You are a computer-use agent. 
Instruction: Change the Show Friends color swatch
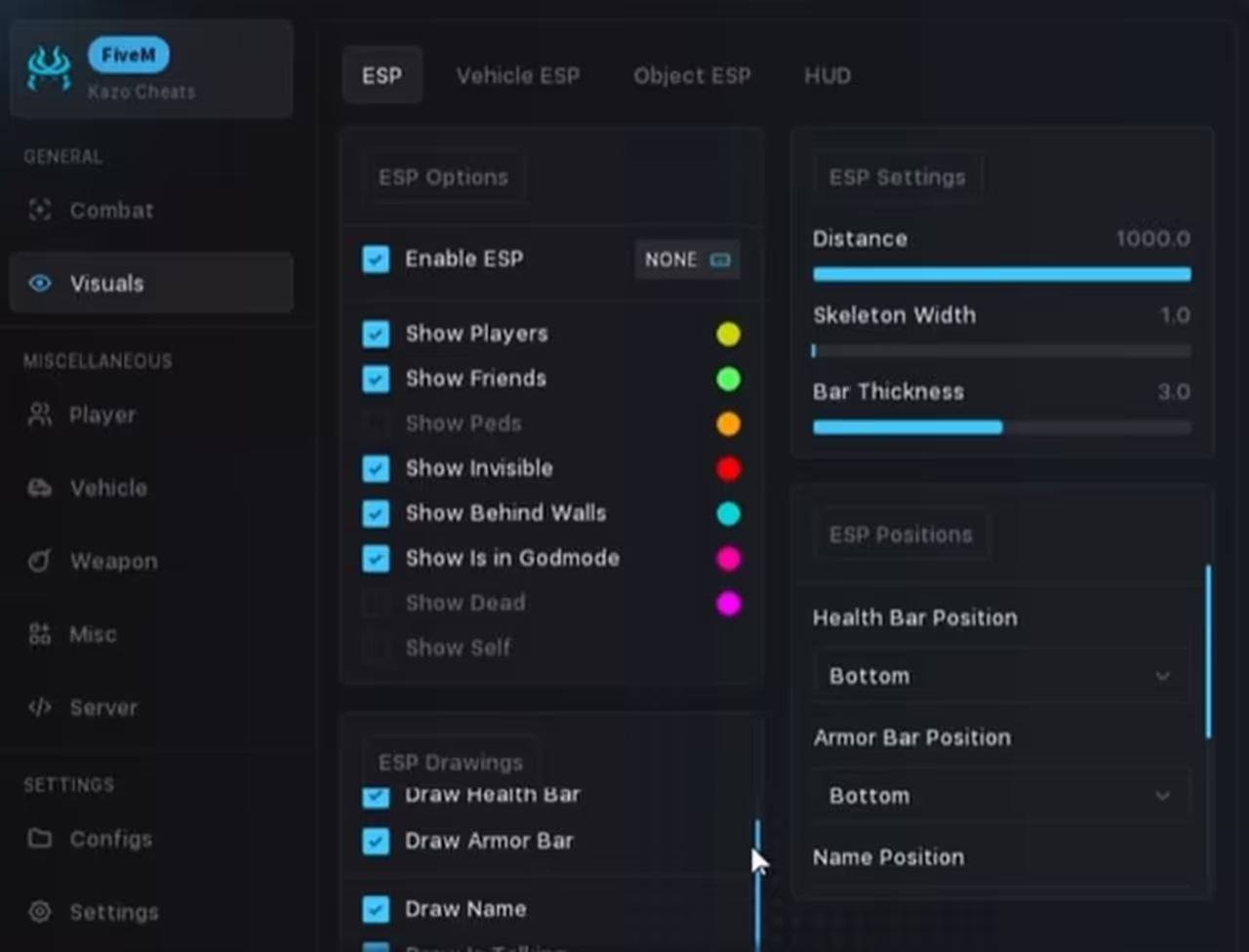click(728, 378)
